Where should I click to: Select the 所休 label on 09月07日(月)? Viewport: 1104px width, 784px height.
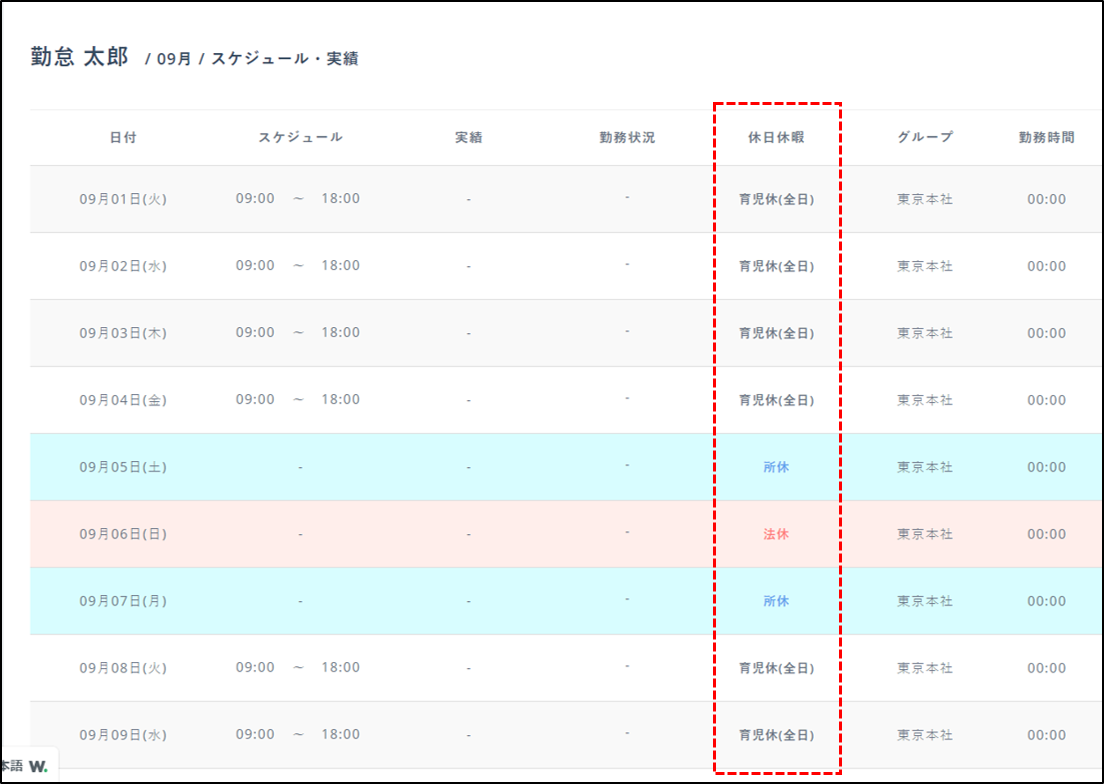pyautogui.click(x=776, y=601)
